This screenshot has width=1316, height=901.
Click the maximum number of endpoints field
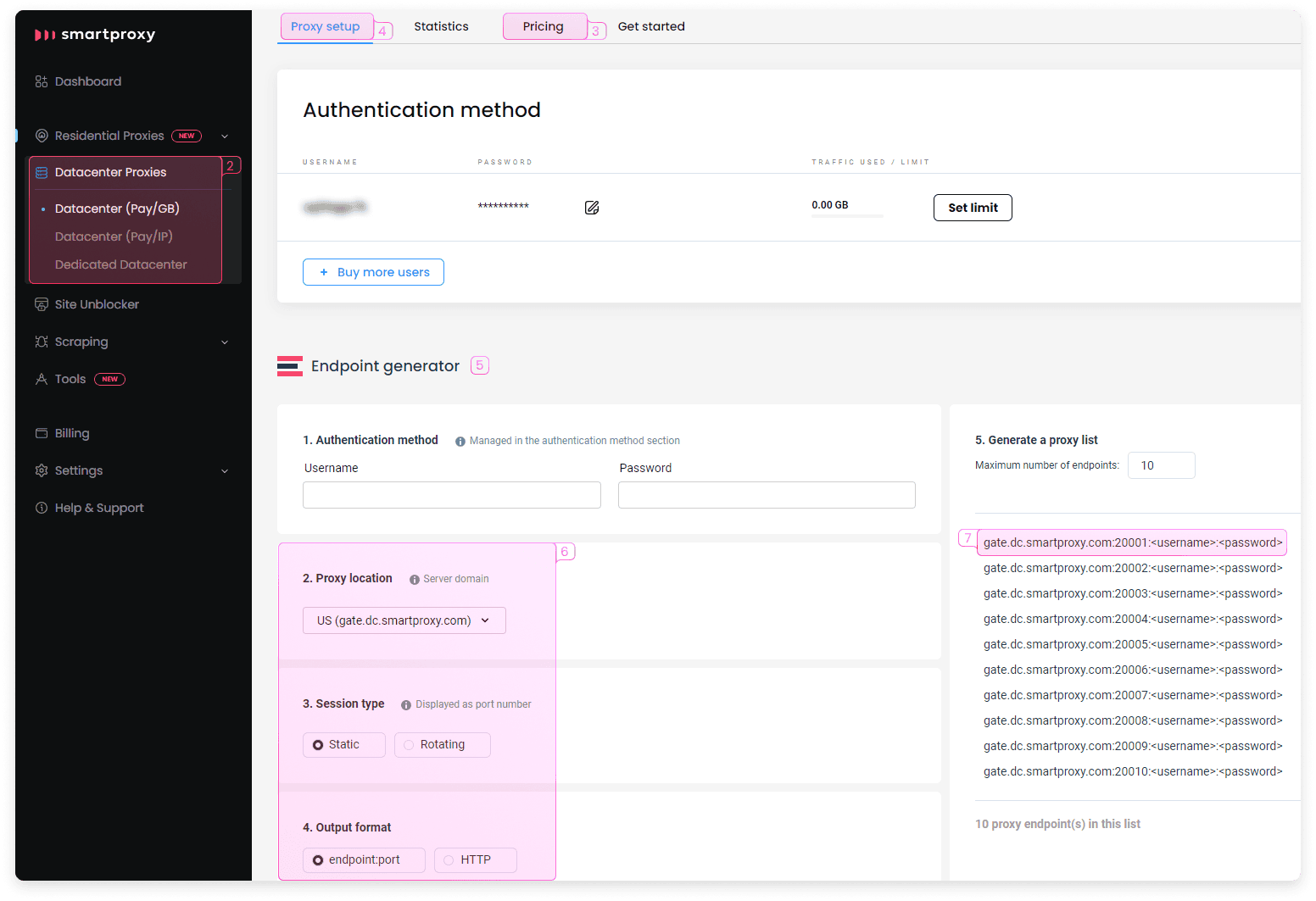click(1162, 465)
